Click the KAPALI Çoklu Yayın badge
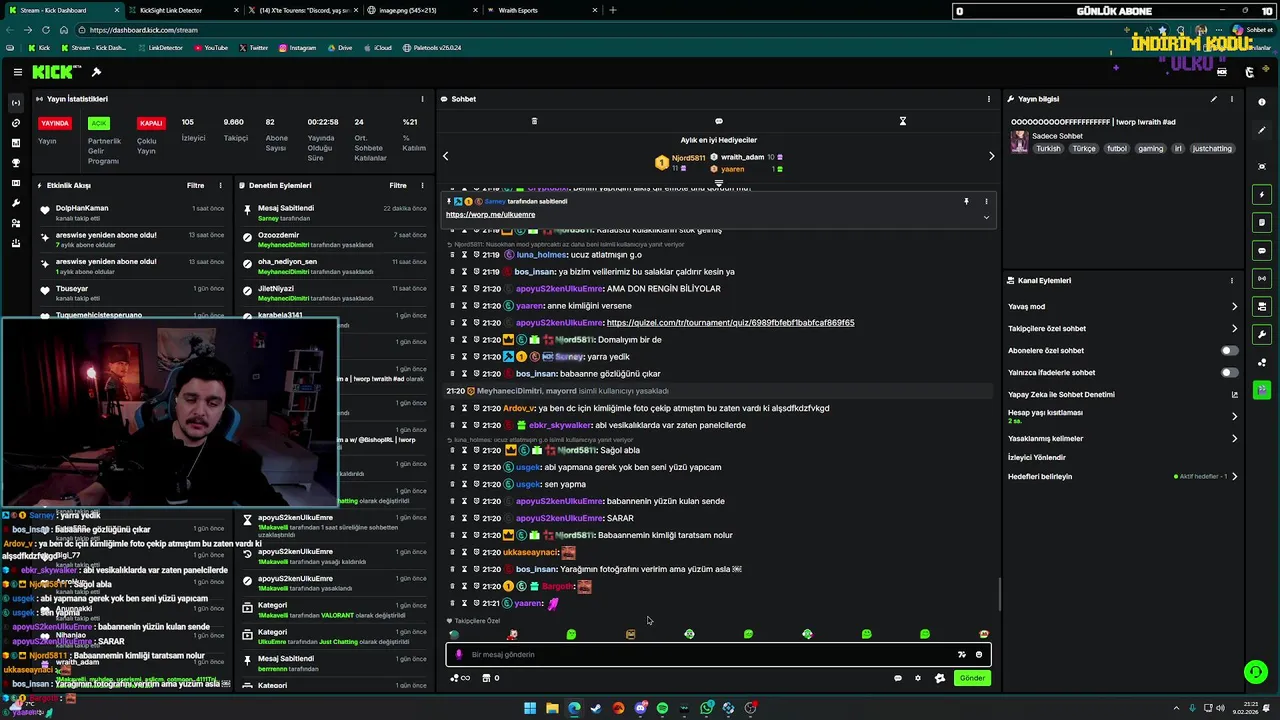 point(151,123)
